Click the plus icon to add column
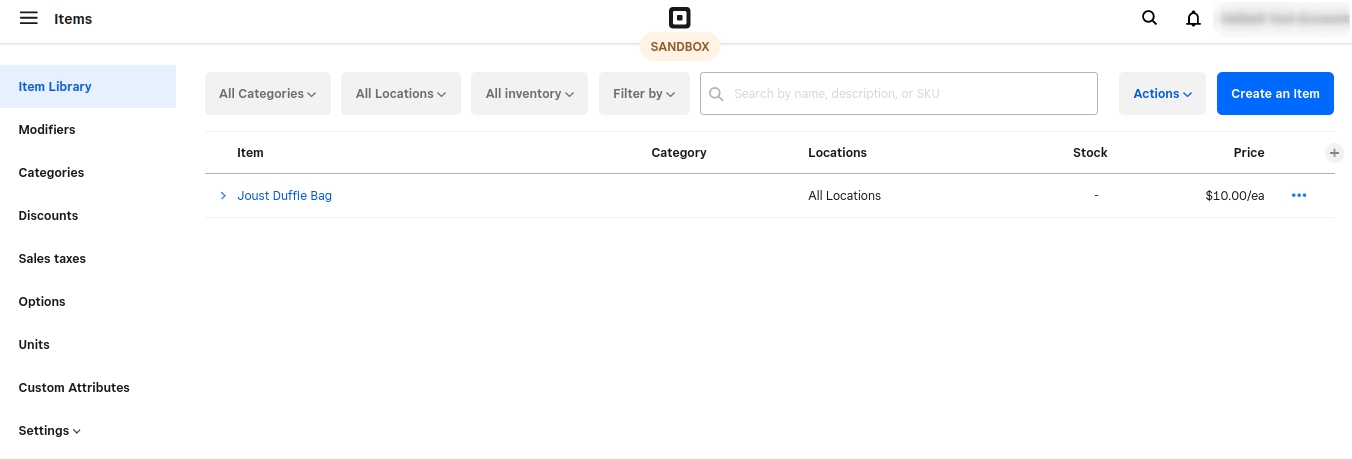Screen dimensions: 1352x459 pyautogui.click(x=1334, y=153)
